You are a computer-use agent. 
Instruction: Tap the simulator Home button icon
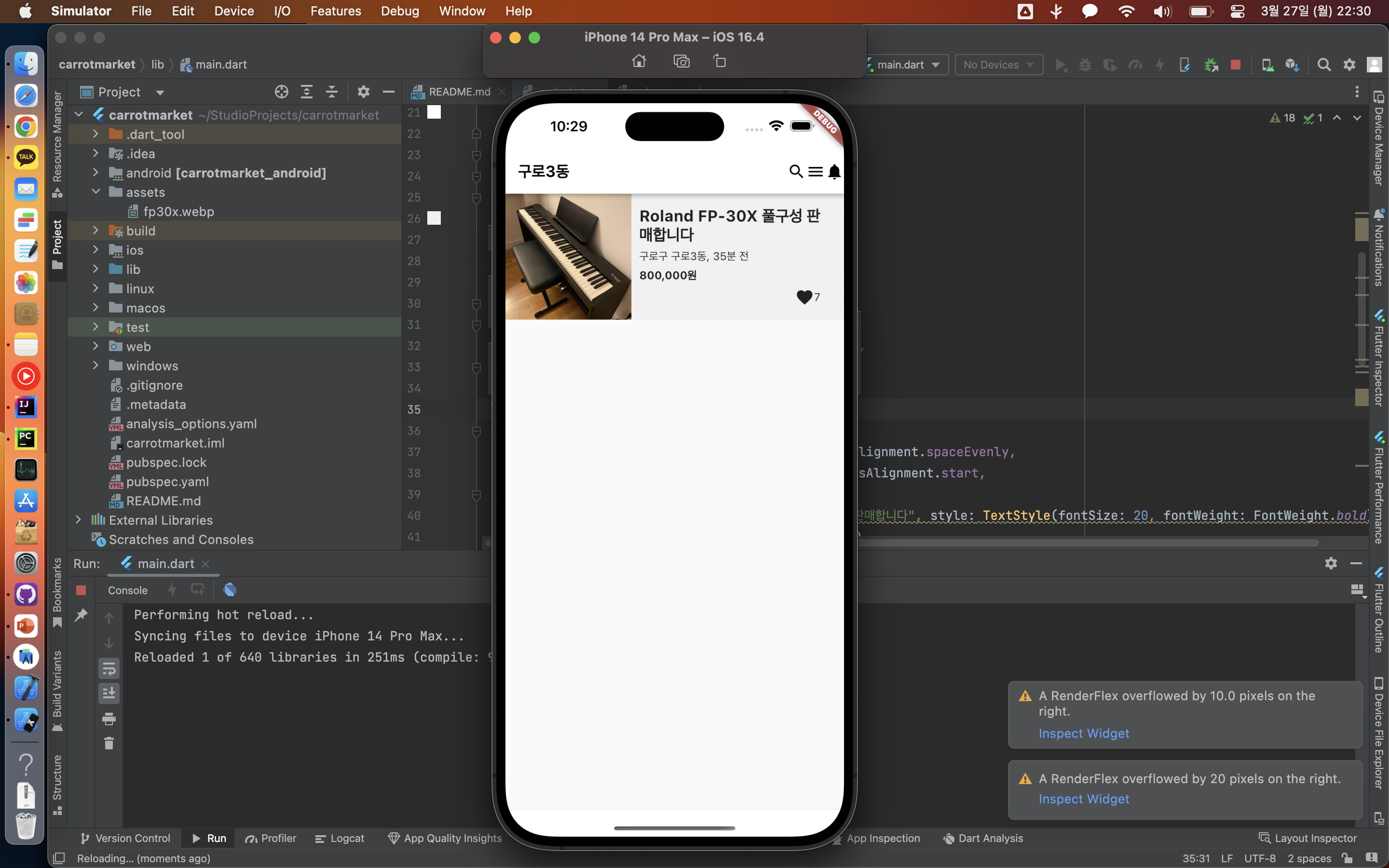pos(639,61)
